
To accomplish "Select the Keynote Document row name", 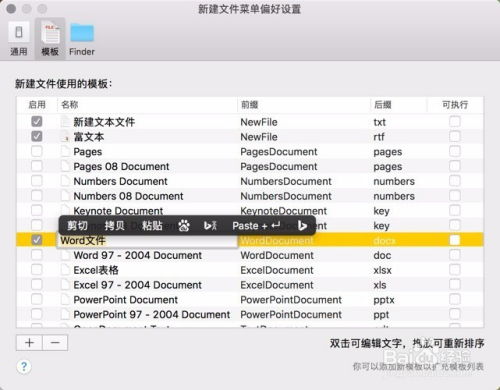I will pos(118,211).
